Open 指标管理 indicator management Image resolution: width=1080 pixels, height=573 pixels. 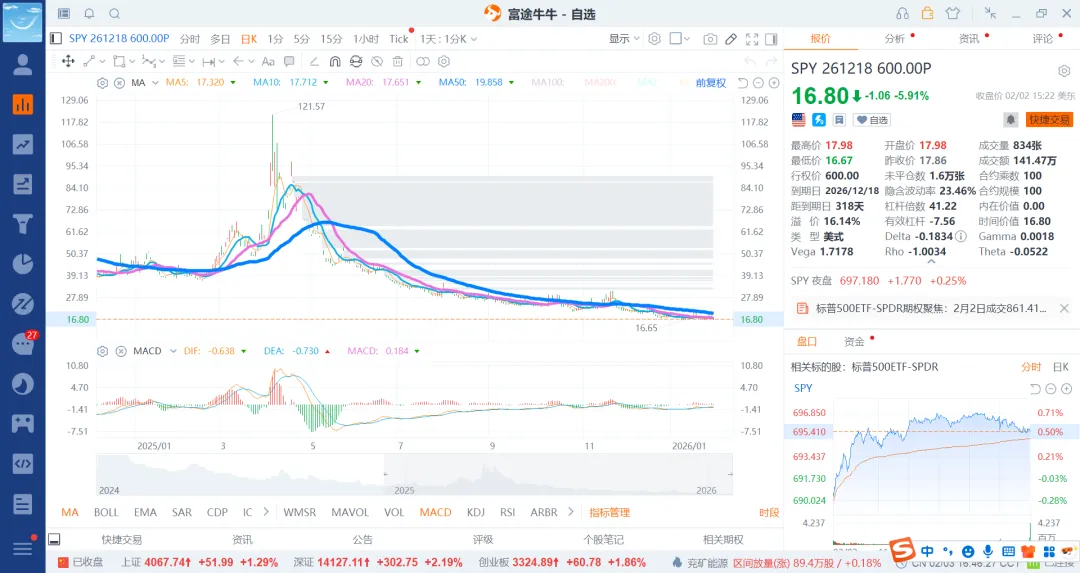(610, 512)
